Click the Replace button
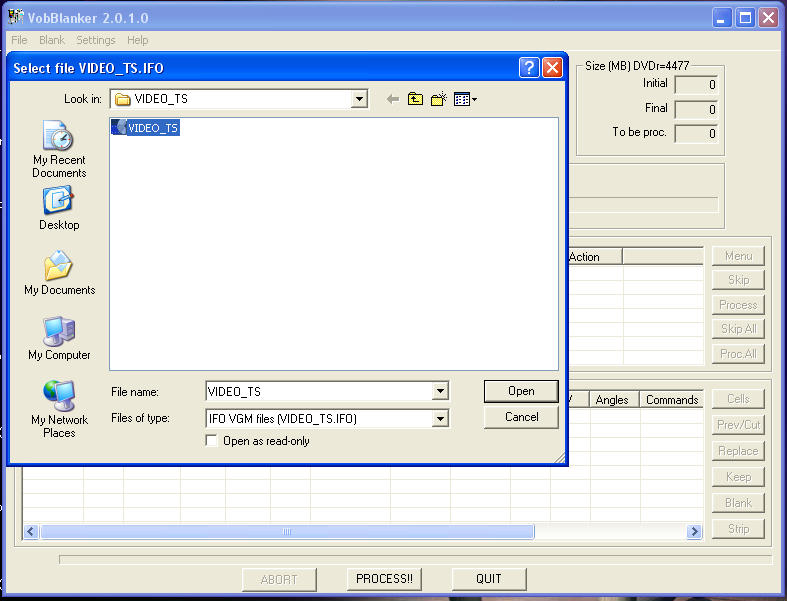This screenshot has height=601, width=787. coord(738,451)
